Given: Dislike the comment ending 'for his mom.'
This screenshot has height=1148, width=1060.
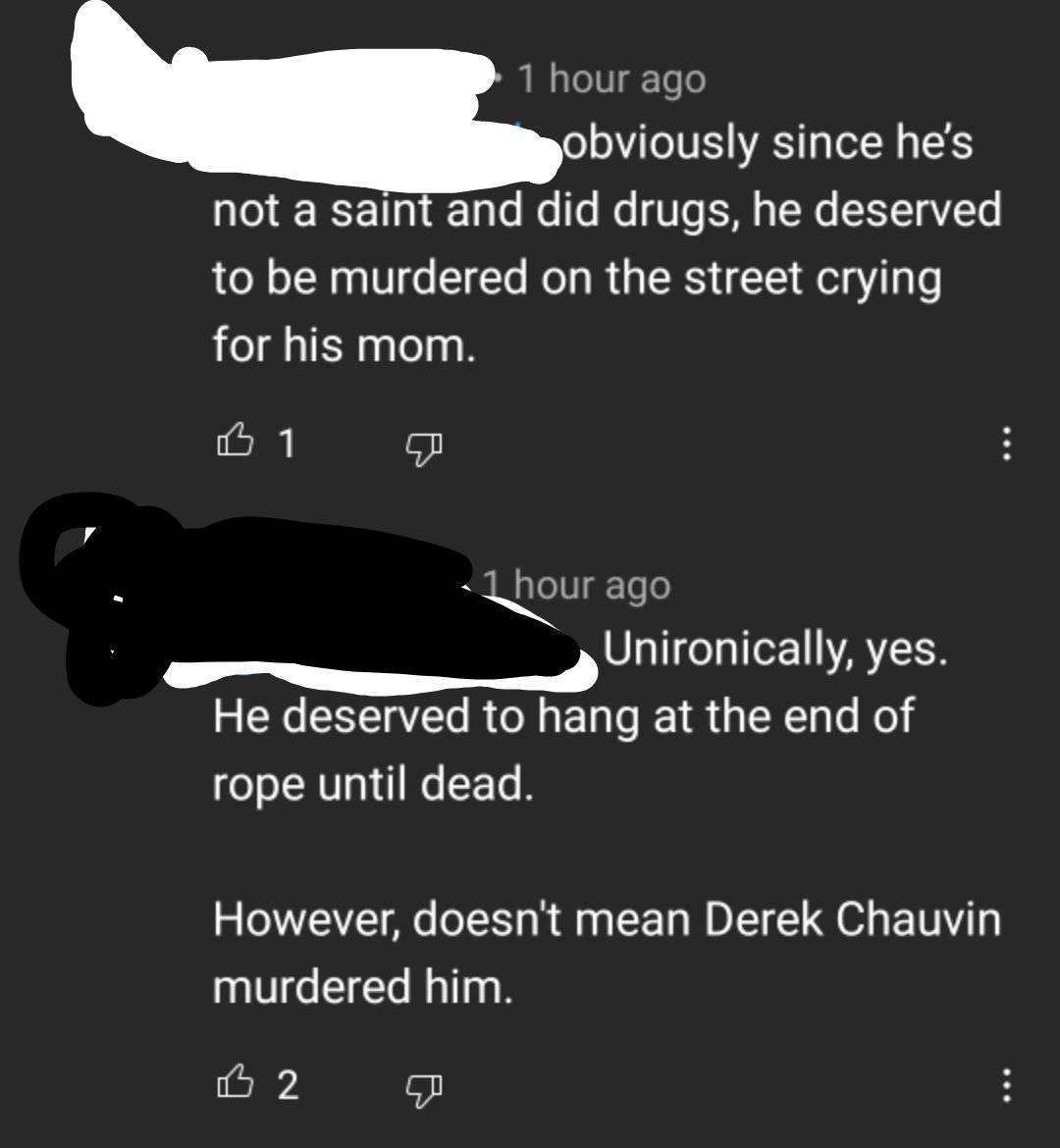Looking at the screenshot, I should click(x=424, y=448).
